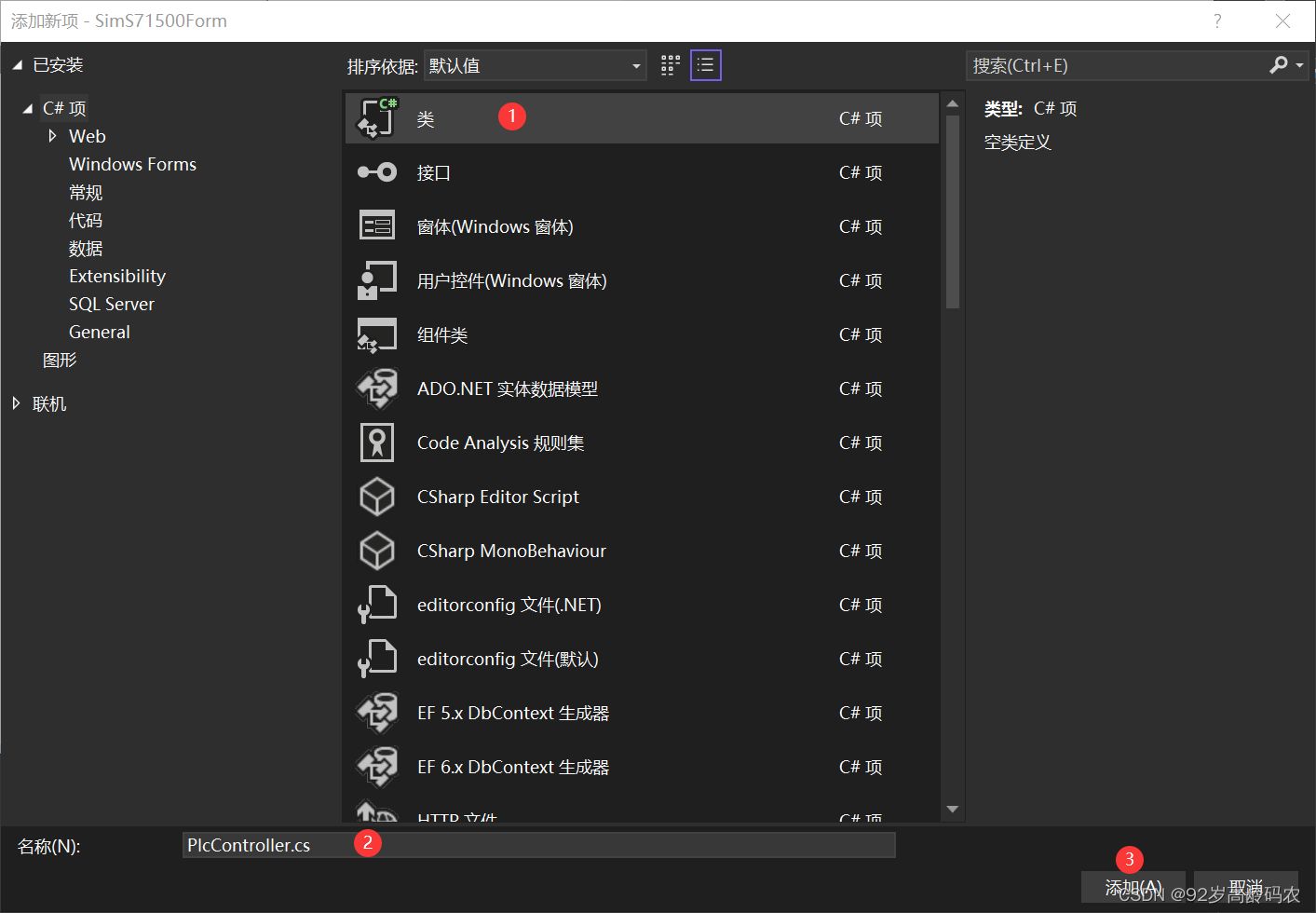Switch to small icons list view
This screenshot has height=913, width=1316.
pos(706,65)
